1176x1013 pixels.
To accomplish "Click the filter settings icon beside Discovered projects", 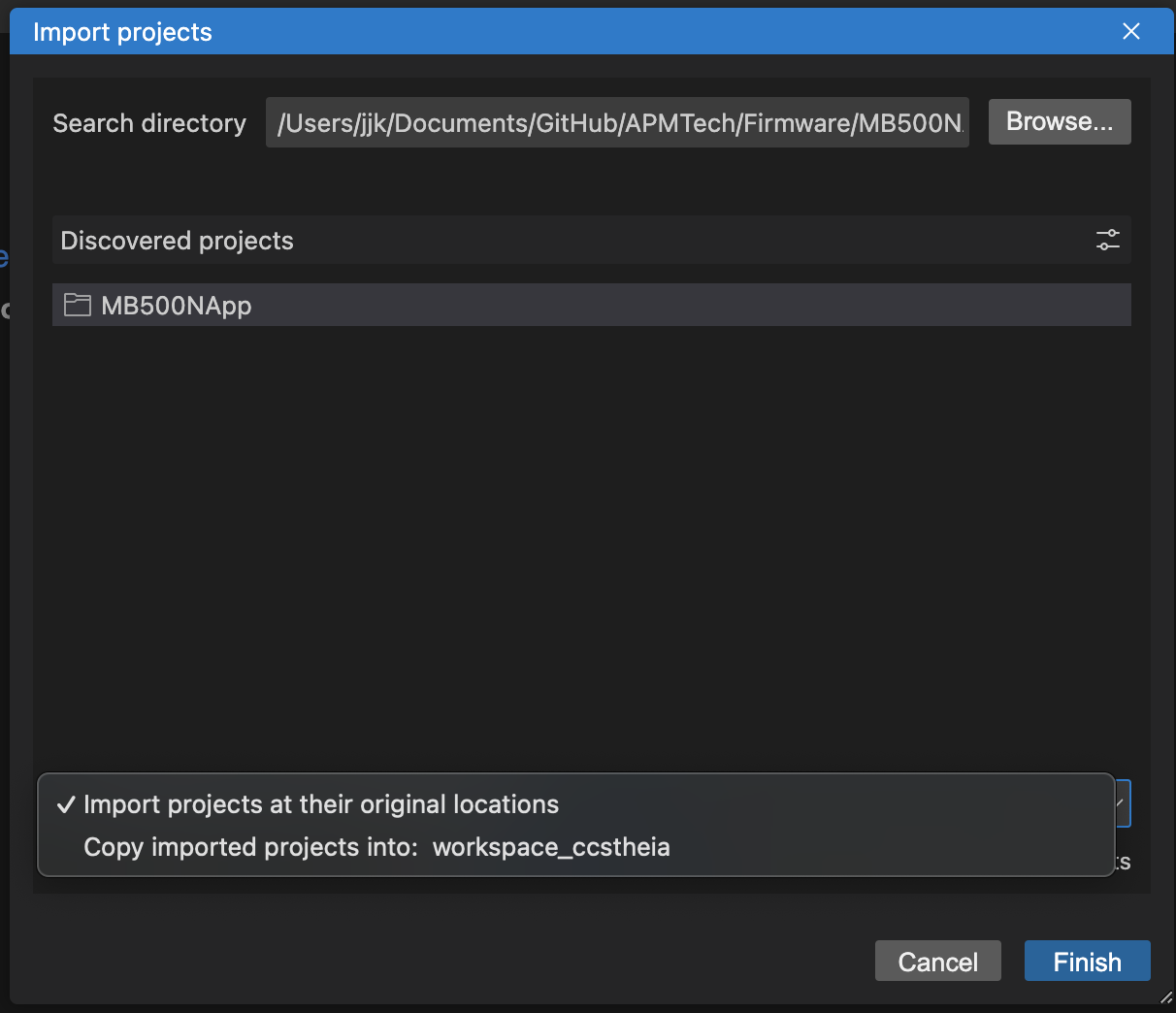I will point(1107,240).
